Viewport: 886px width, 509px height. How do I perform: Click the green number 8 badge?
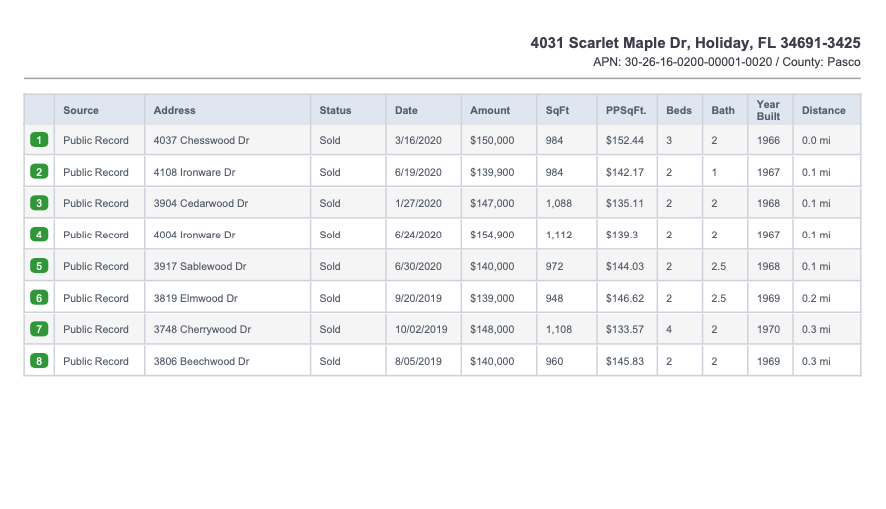(39, 361)
